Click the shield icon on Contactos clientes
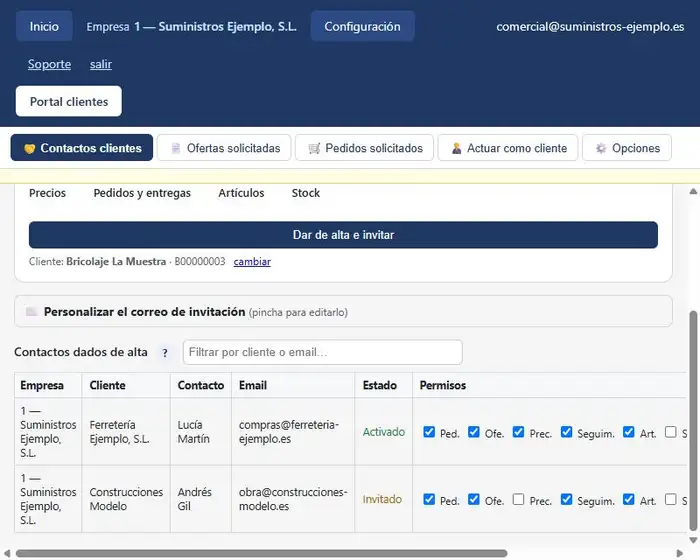This screenshot has height=560, width=700. pos(29,148)
